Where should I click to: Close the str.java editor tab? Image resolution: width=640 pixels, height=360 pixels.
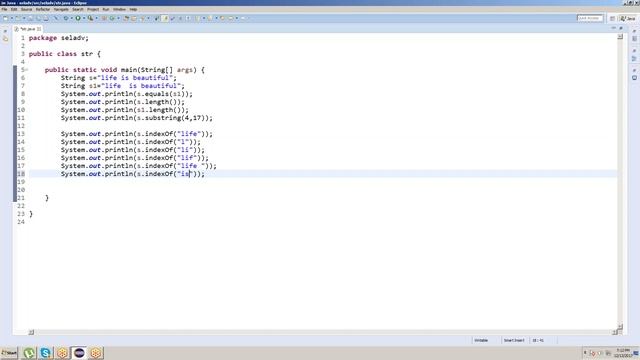39,29
